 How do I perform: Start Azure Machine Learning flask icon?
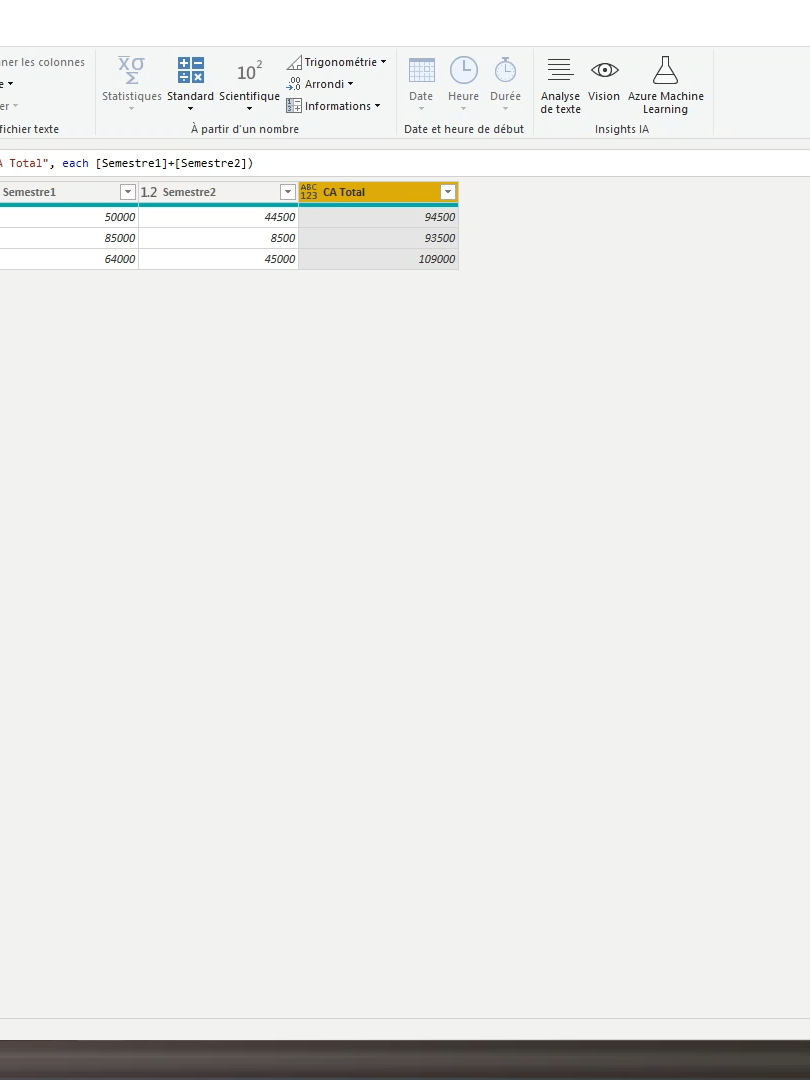665,70
